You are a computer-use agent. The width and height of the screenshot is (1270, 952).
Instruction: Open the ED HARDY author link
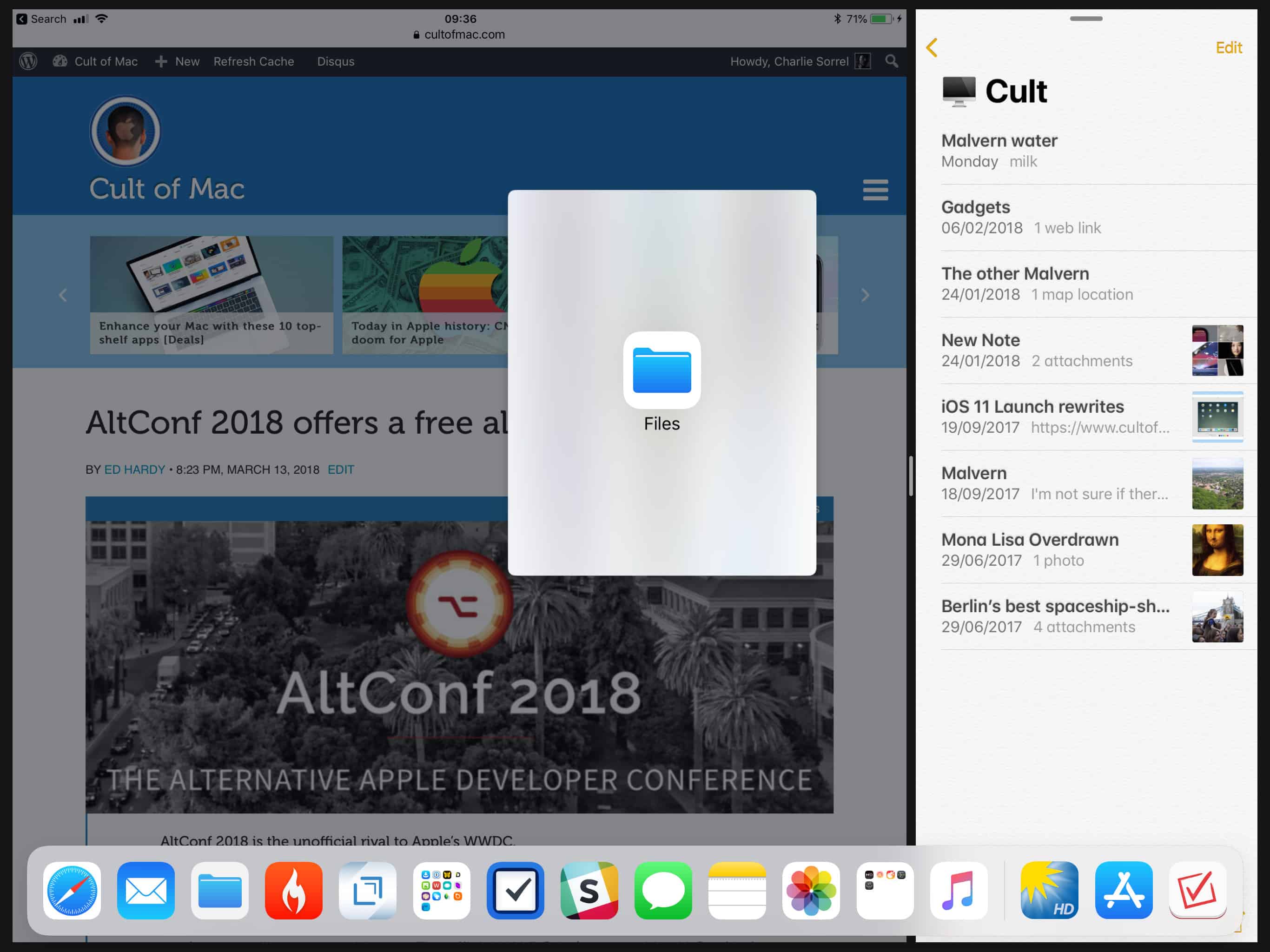coord(134,469)
